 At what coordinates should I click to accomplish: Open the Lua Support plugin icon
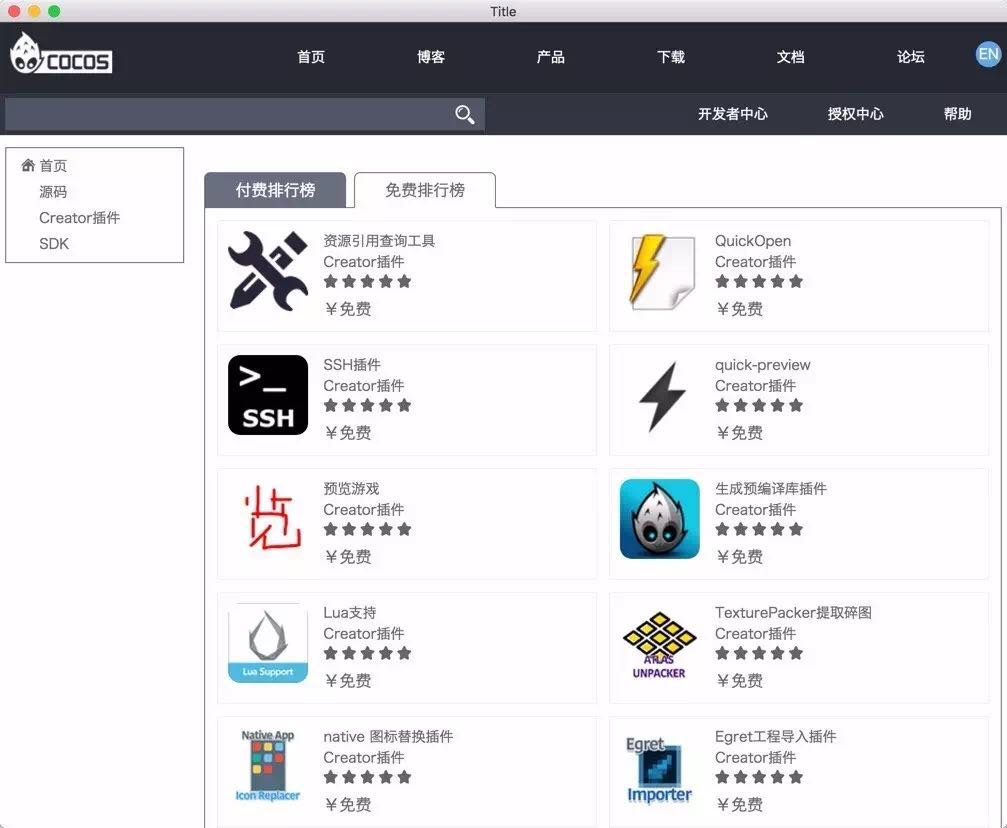click(268, 643)
